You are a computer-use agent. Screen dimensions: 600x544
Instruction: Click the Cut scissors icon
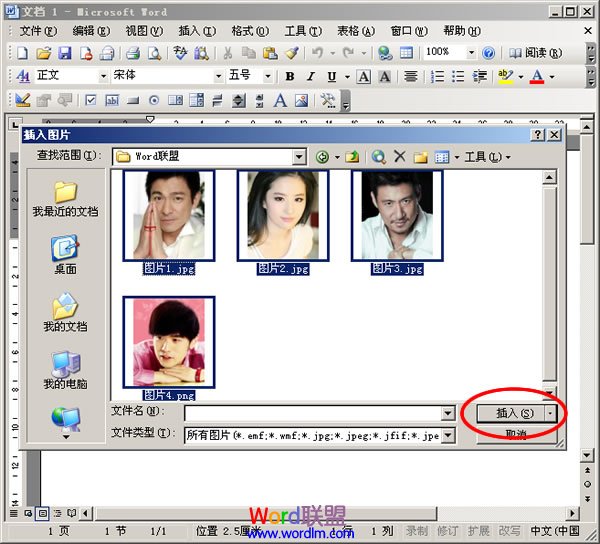coord(228,53)
